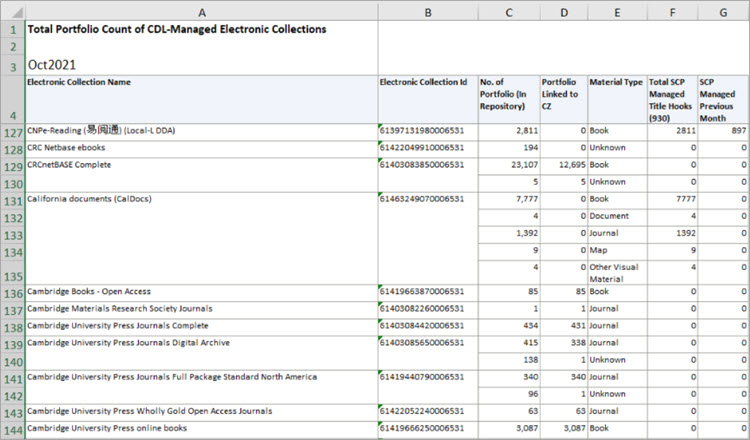Select row 1 header

12,29
